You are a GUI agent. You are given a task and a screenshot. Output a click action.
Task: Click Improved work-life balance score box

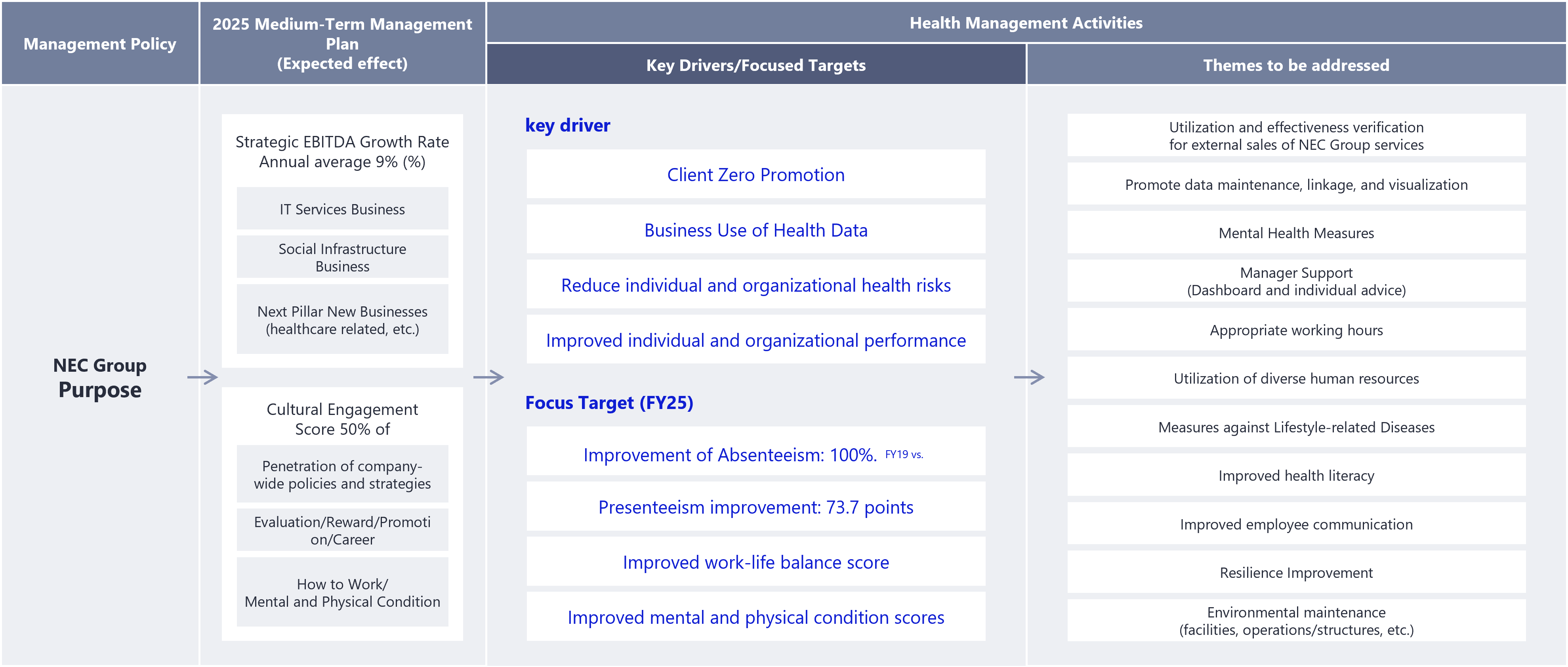[x=755, y=562]
